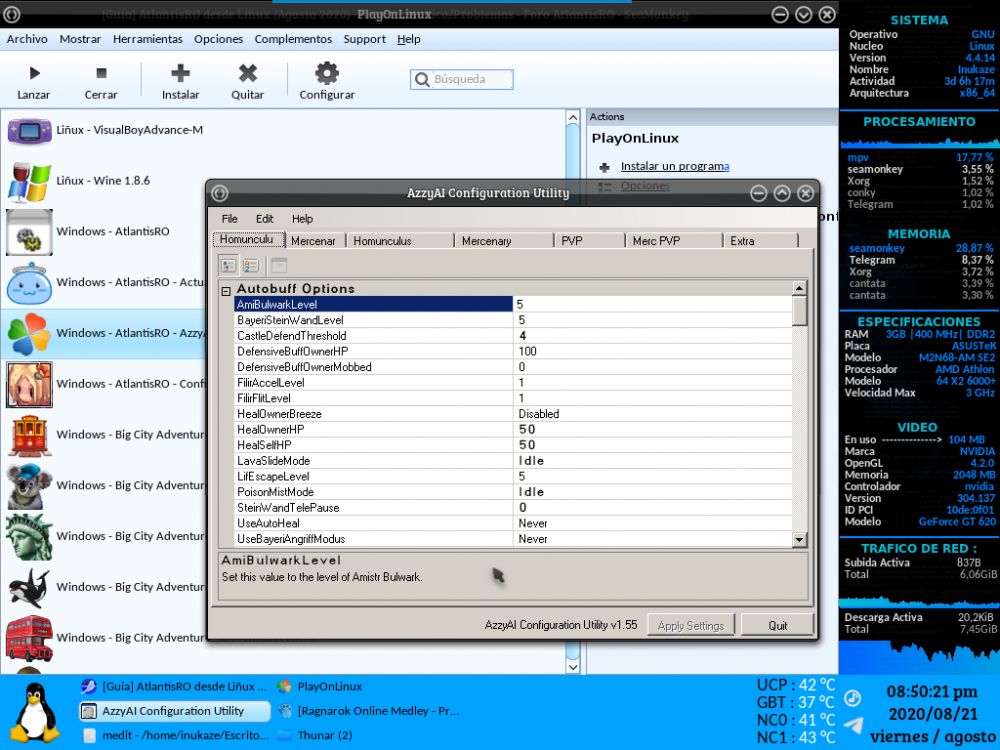The image size is (1000, 750).
Task: Click the Telegram tray icon
Action: (853, 725)
